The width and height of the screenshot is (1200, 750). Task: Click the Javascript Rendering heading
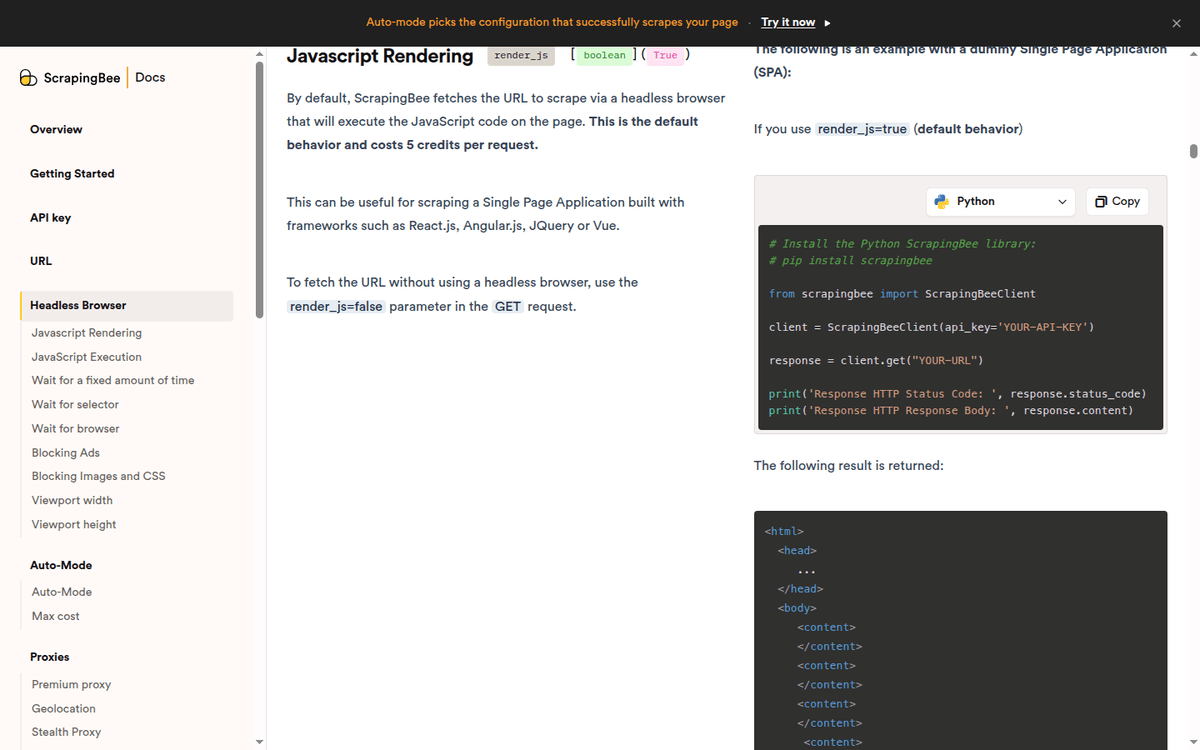(380, 56)
